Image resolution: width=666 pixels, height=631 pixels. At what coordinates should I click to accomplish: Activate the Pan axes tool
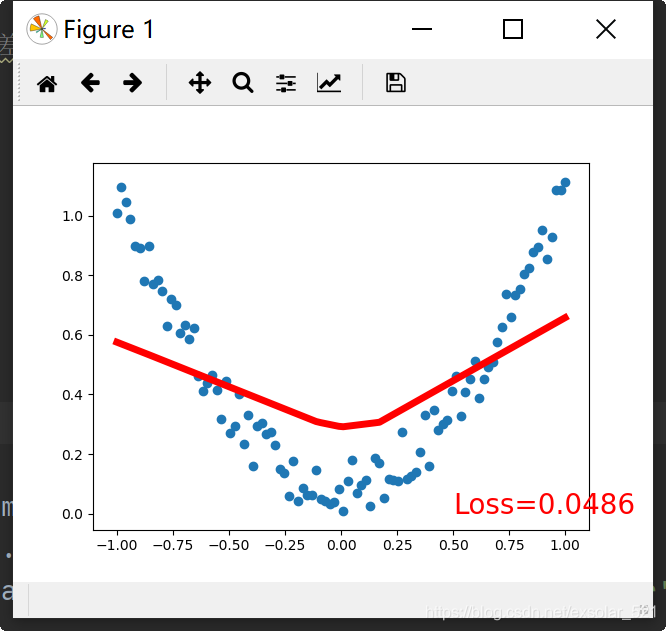[200, 82]
